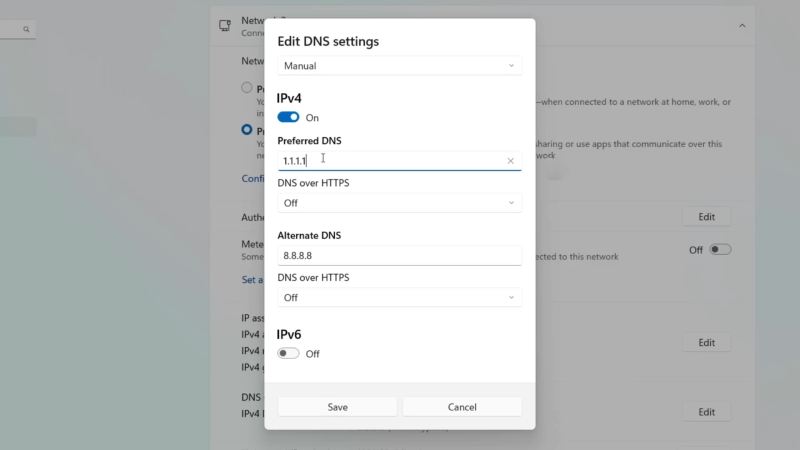This screenshot has height=450, width=800.
Task: Click the IPv6 section heading
Action: pyautogui.click(x=289, y=334)
